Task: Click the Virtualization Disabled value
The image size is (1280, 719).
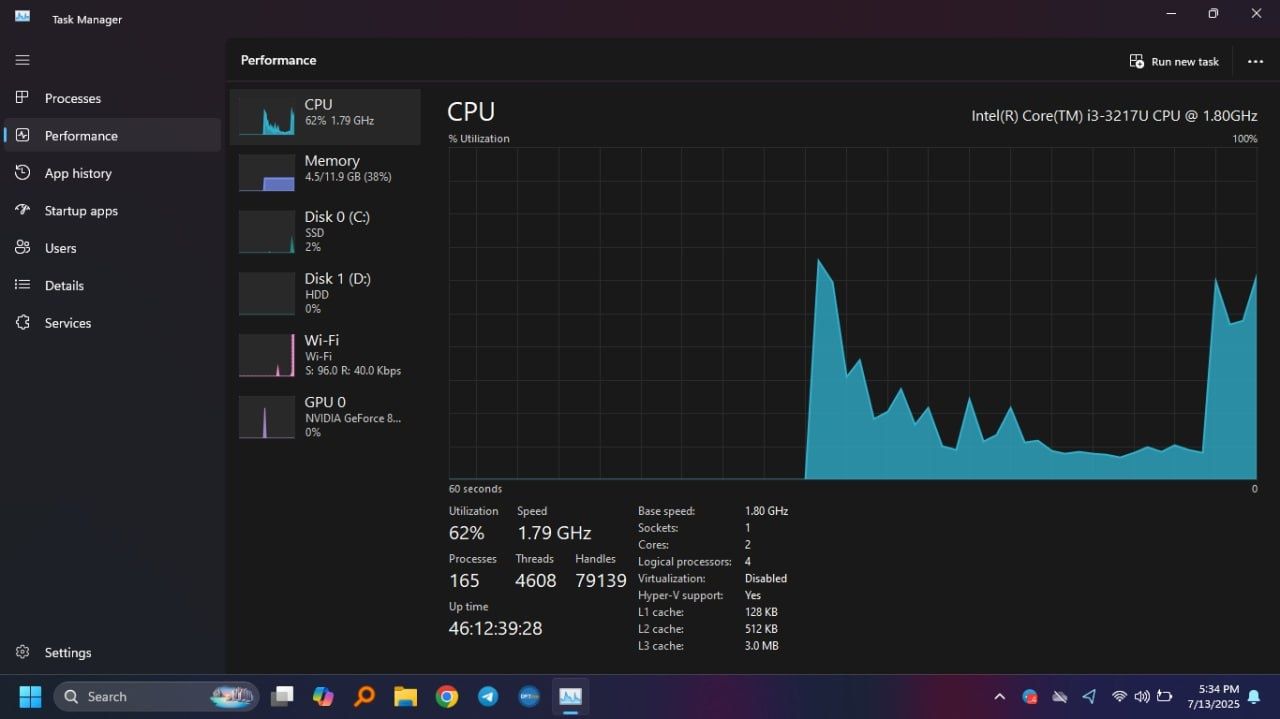Action: point(766,578)
